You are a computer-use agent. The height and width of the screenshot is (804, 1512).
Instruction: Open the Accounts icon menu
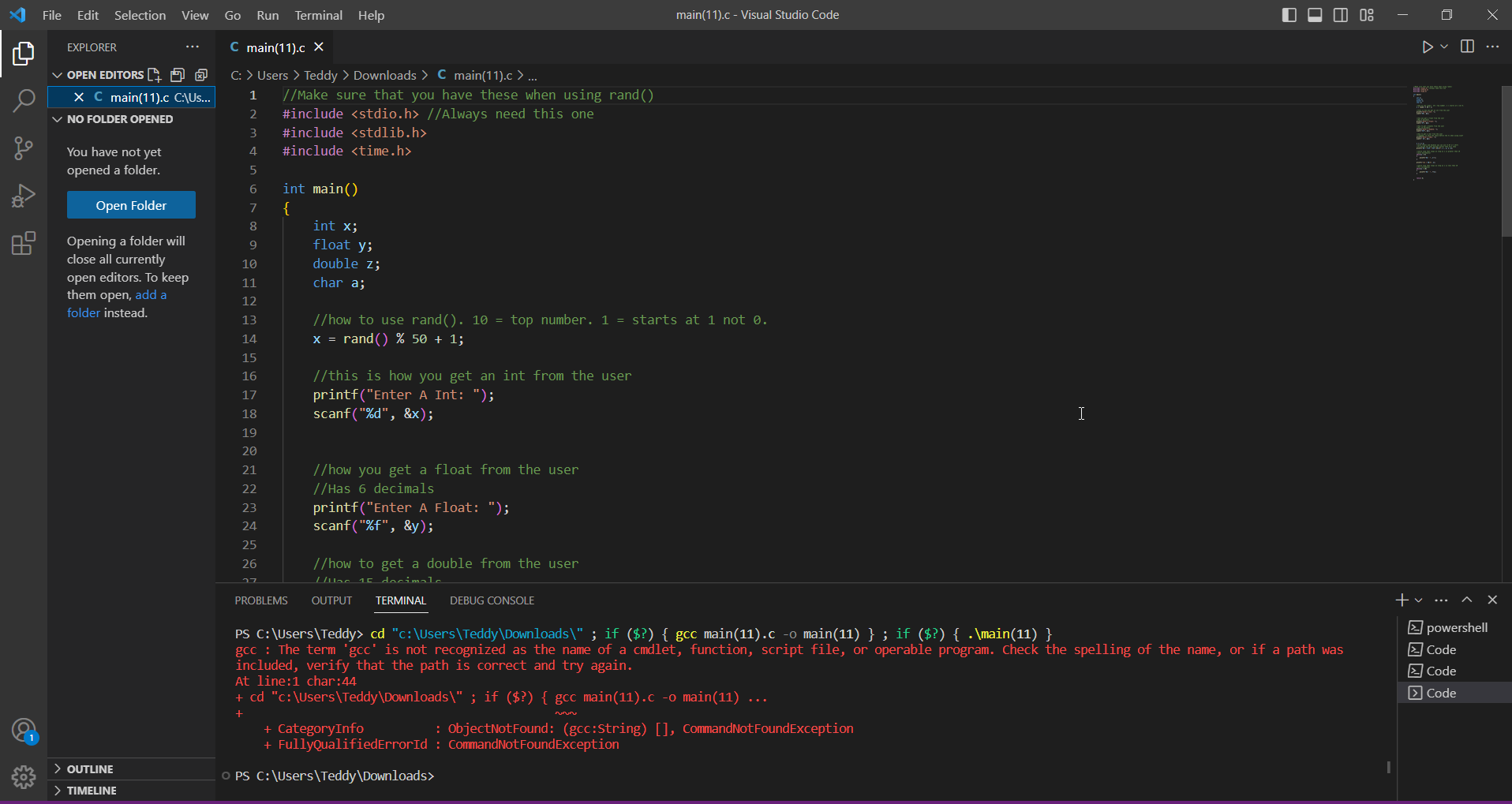tap(24, 731)
